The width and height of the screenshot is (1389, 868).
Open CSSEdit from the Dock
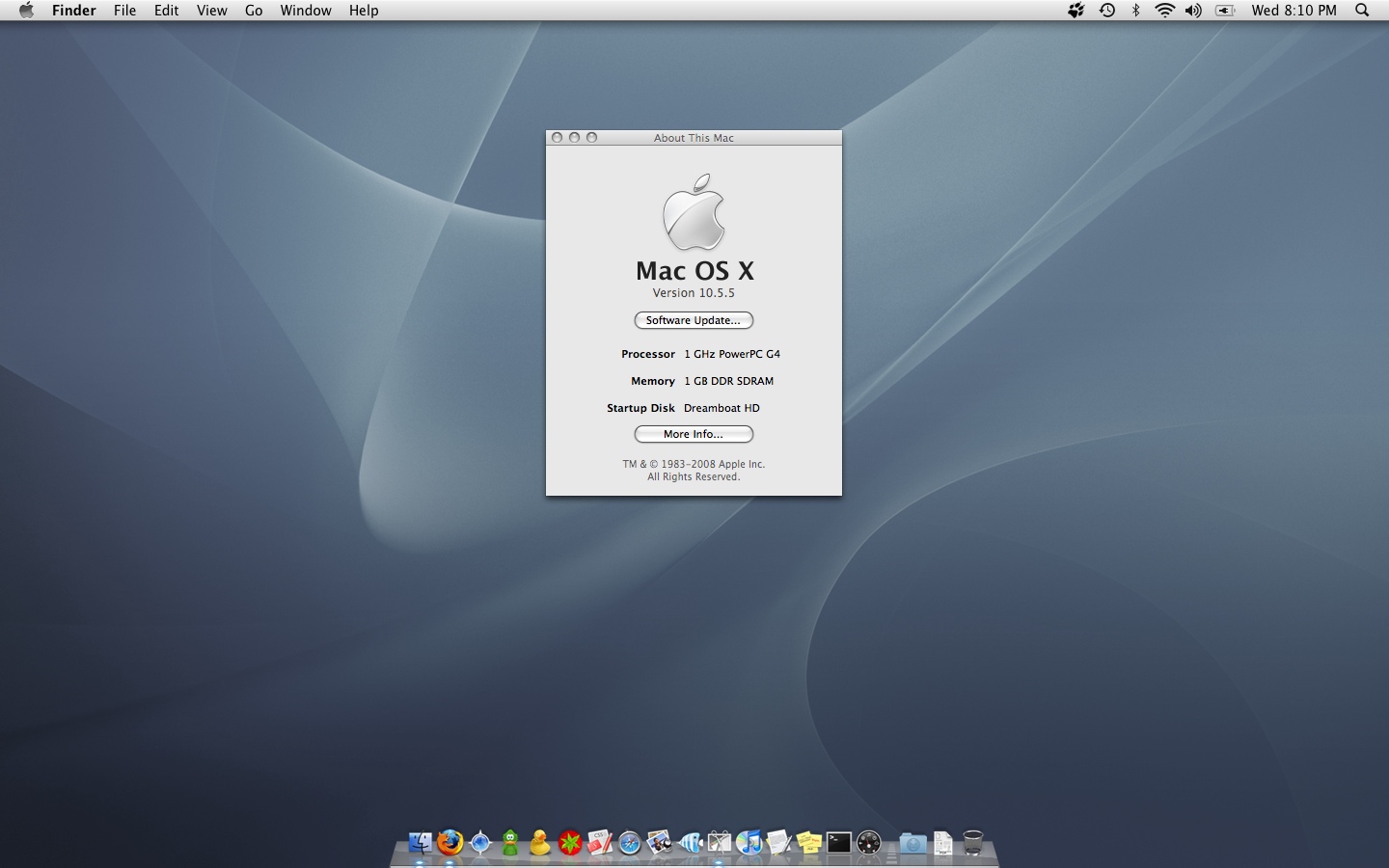point(600,843)
